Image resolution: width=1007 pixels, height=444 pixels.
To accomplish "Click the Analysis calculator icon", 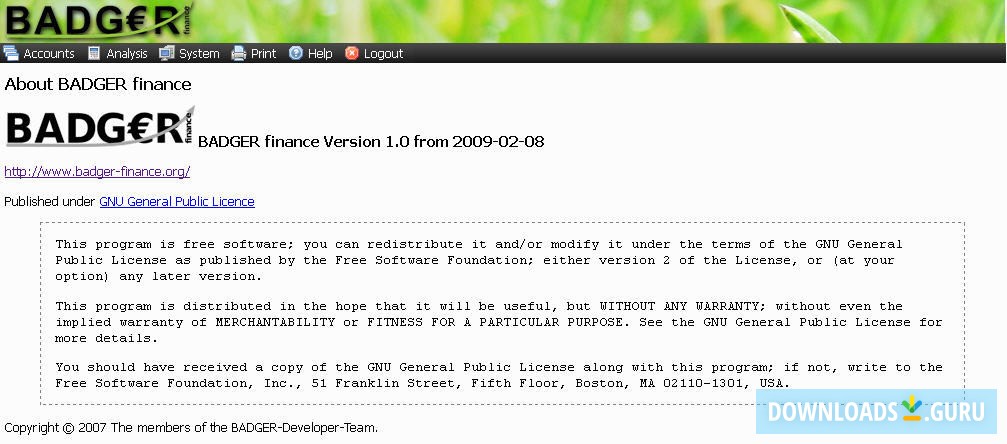I will [x=94, y=53].
